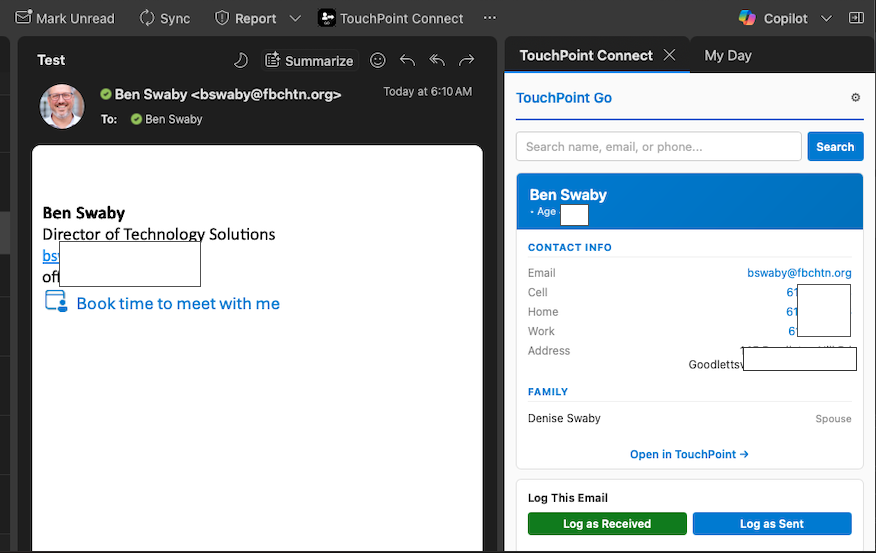Viewport: 876px width, 553px height.
Task: Toggle the side pane layout icon
Action: 856,18
